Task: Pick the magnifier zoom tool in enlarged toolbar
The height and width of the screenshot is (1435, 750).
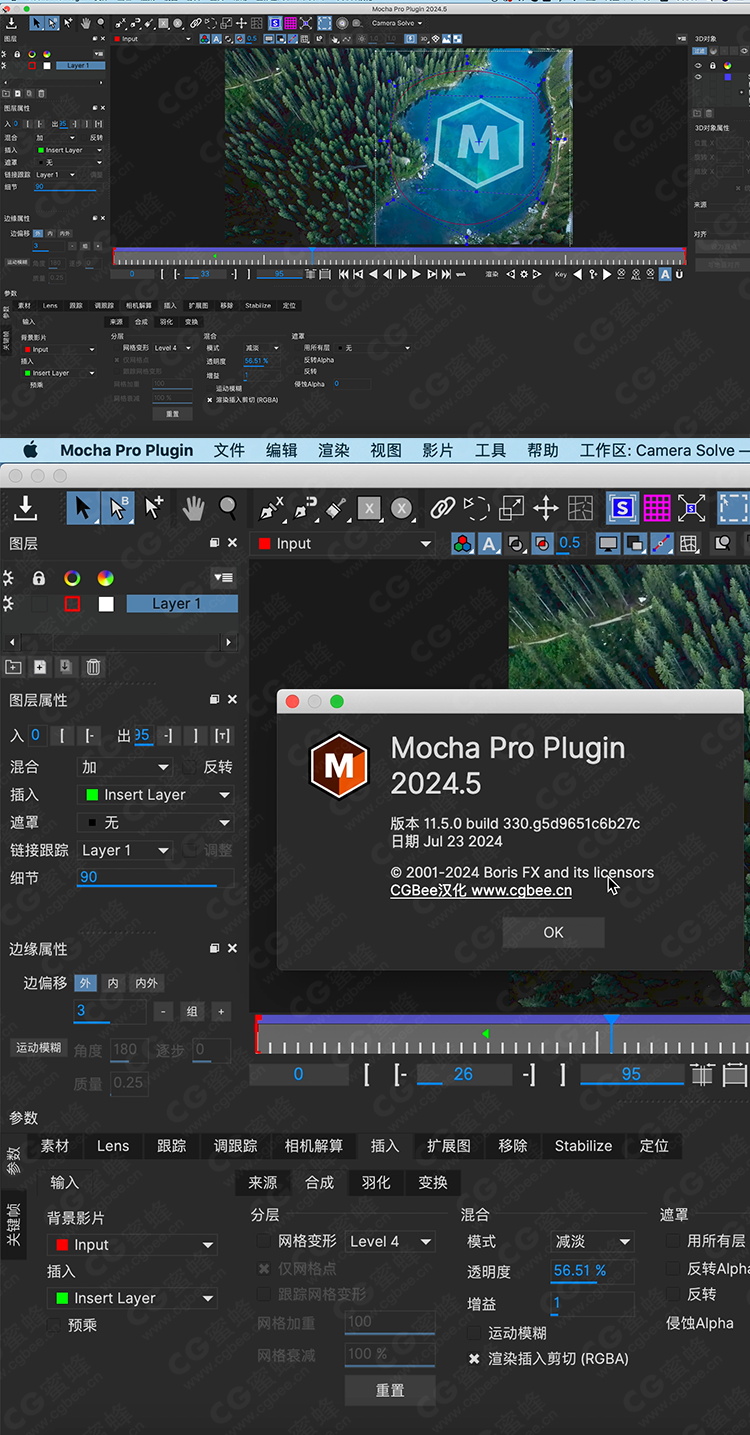Action: click(228, 508)
